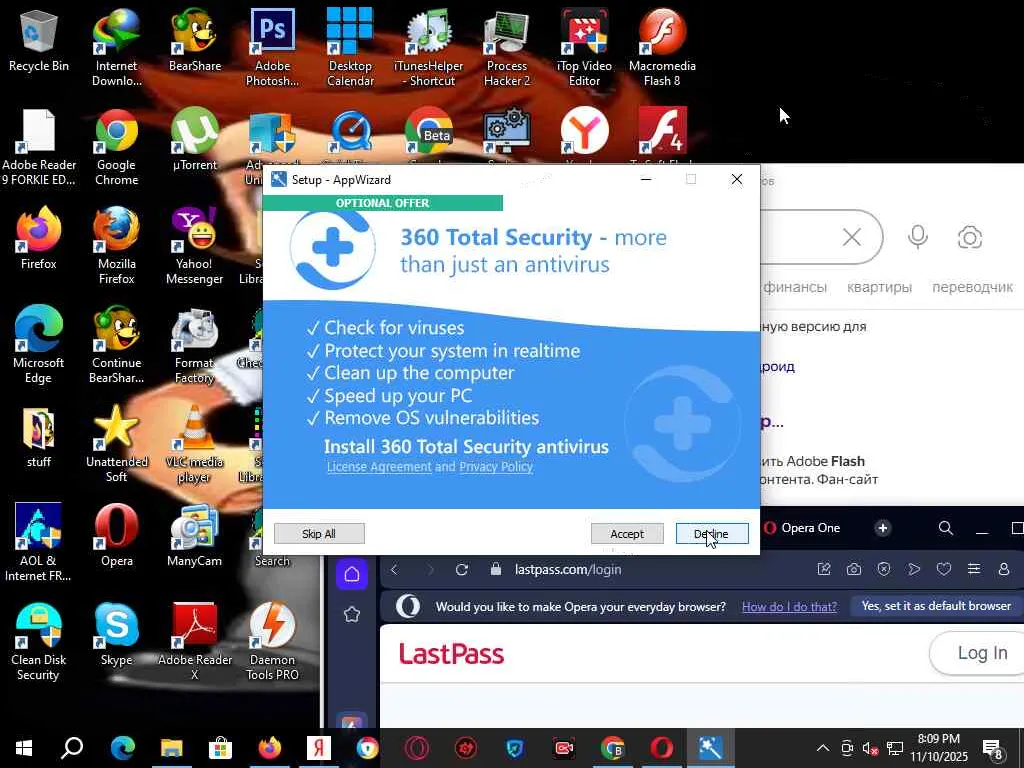Open Microsoft Edge desktop icon
The height and width of the screenshot is (768, 1024).
pyautogui.click(x=39, y=345)
